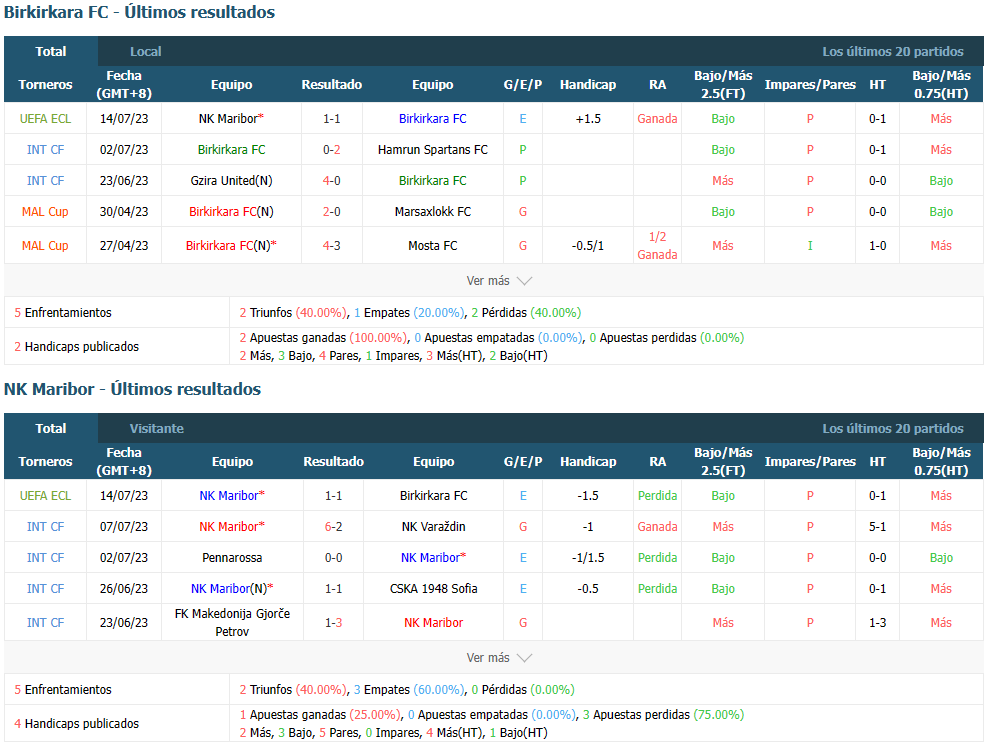Click the 0-0 Pennarossa result
The image size is (989, 747).
[x=334, y=557]
